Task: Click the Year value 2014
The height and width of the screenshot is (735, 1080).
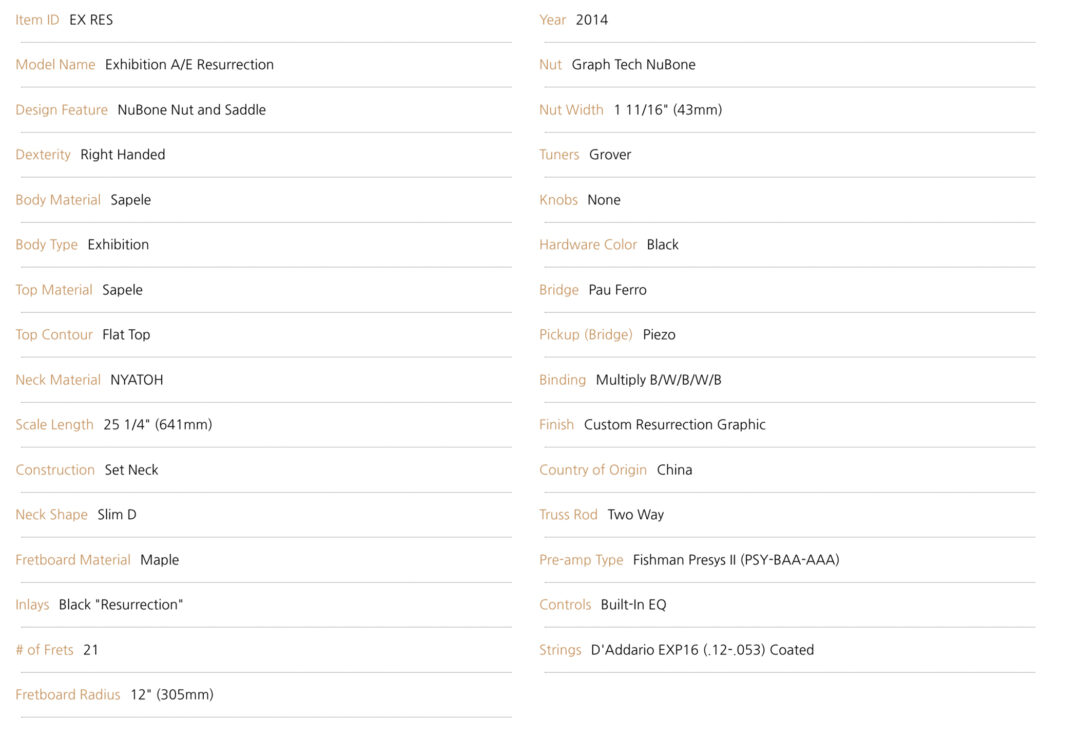Action: tap(592, 20)
